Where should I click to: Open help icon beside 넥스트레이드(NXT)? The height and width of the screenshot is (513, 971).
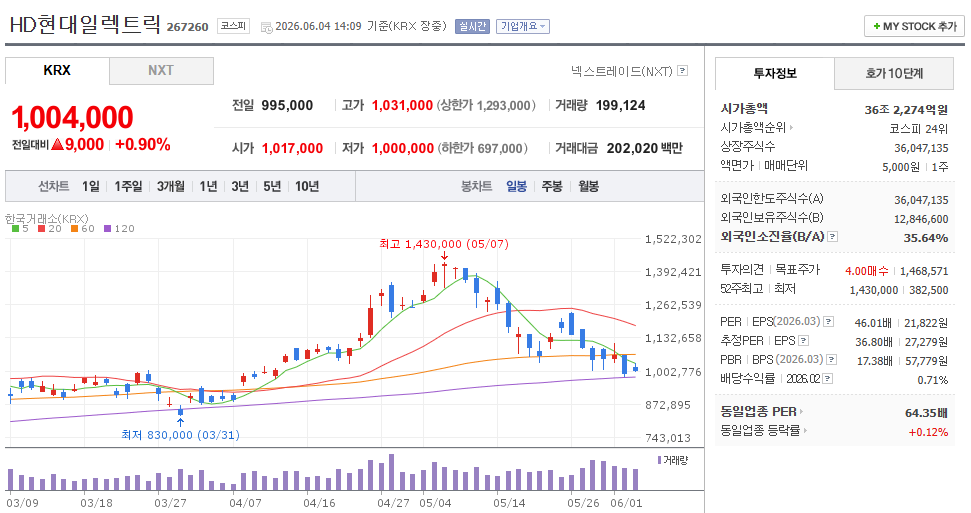click(682, 71)
